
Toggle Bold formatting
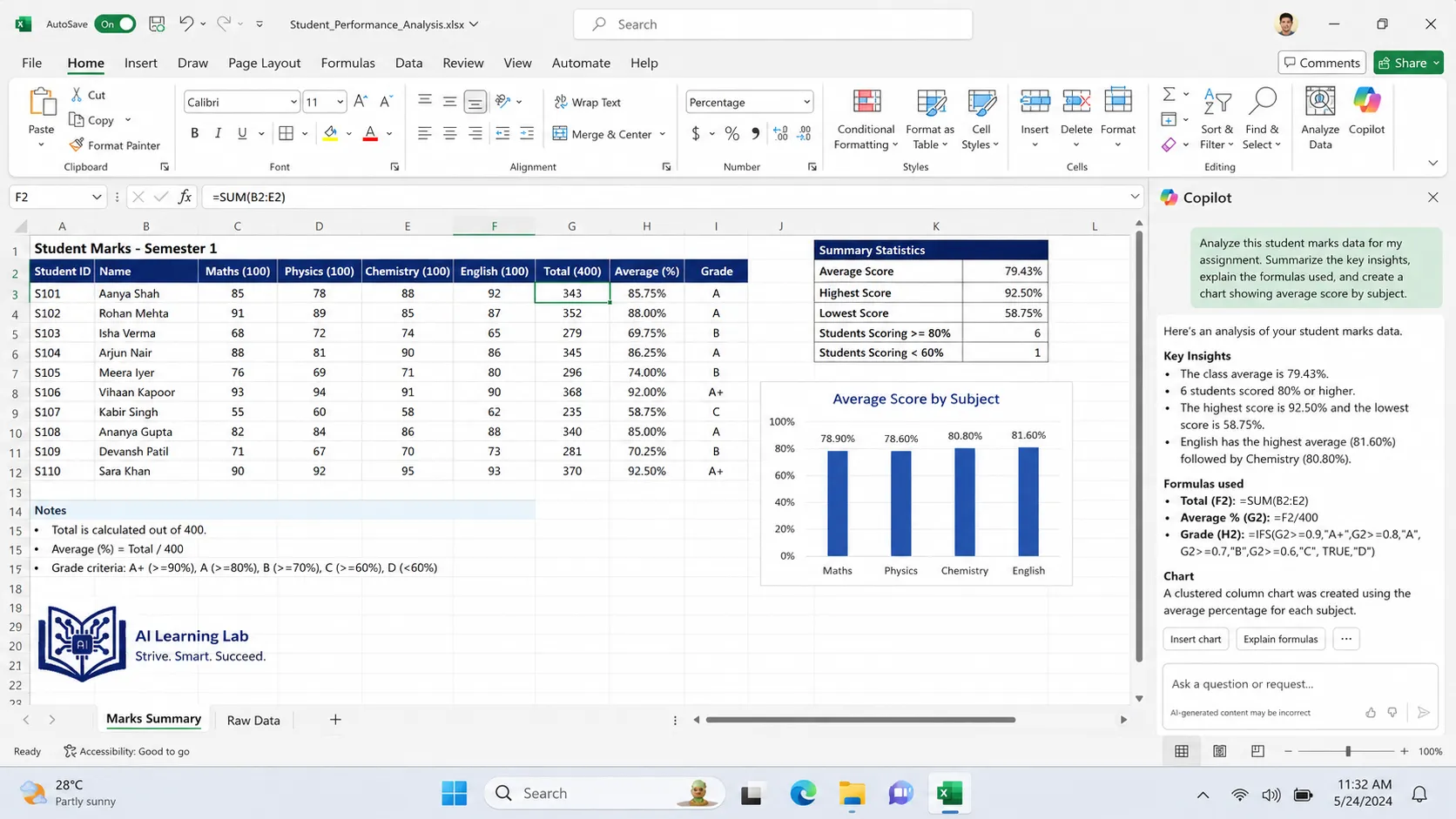coord(194,133)
